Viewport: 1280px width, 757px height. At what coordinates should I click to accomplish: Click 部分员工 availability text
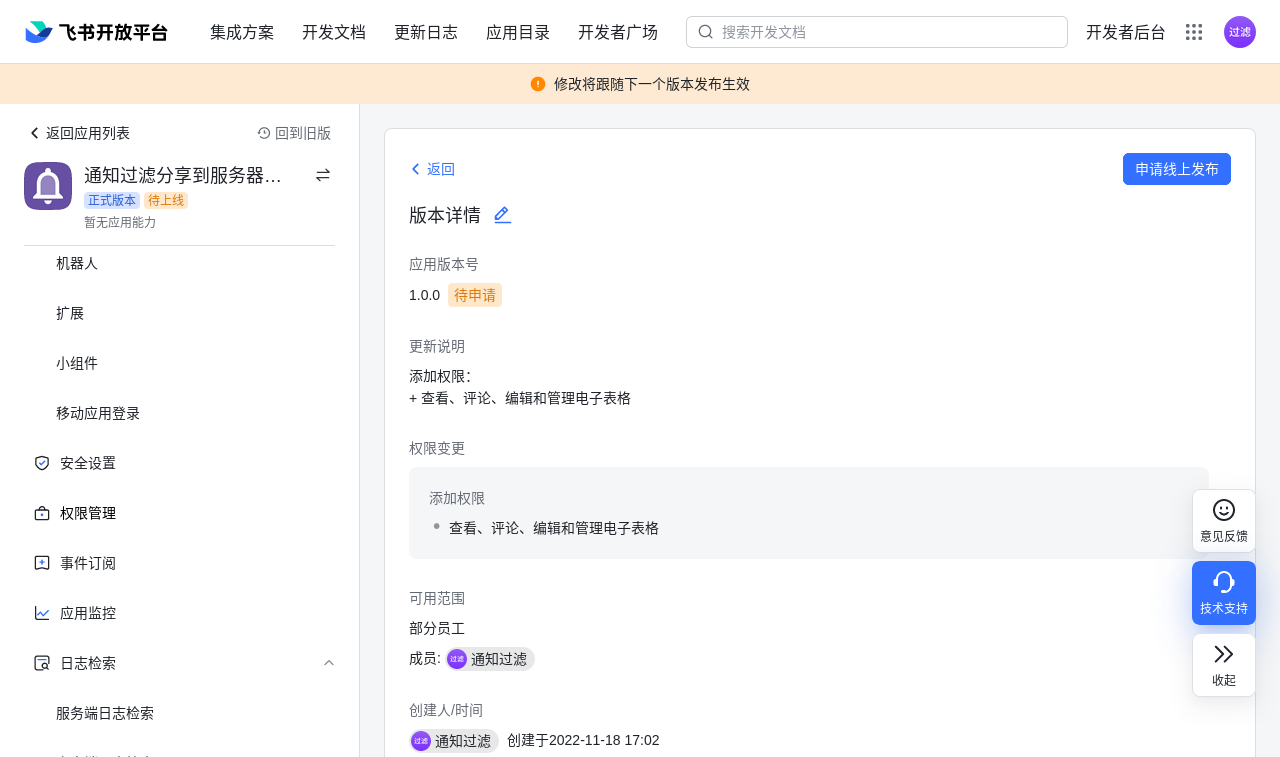coord(437,629)
